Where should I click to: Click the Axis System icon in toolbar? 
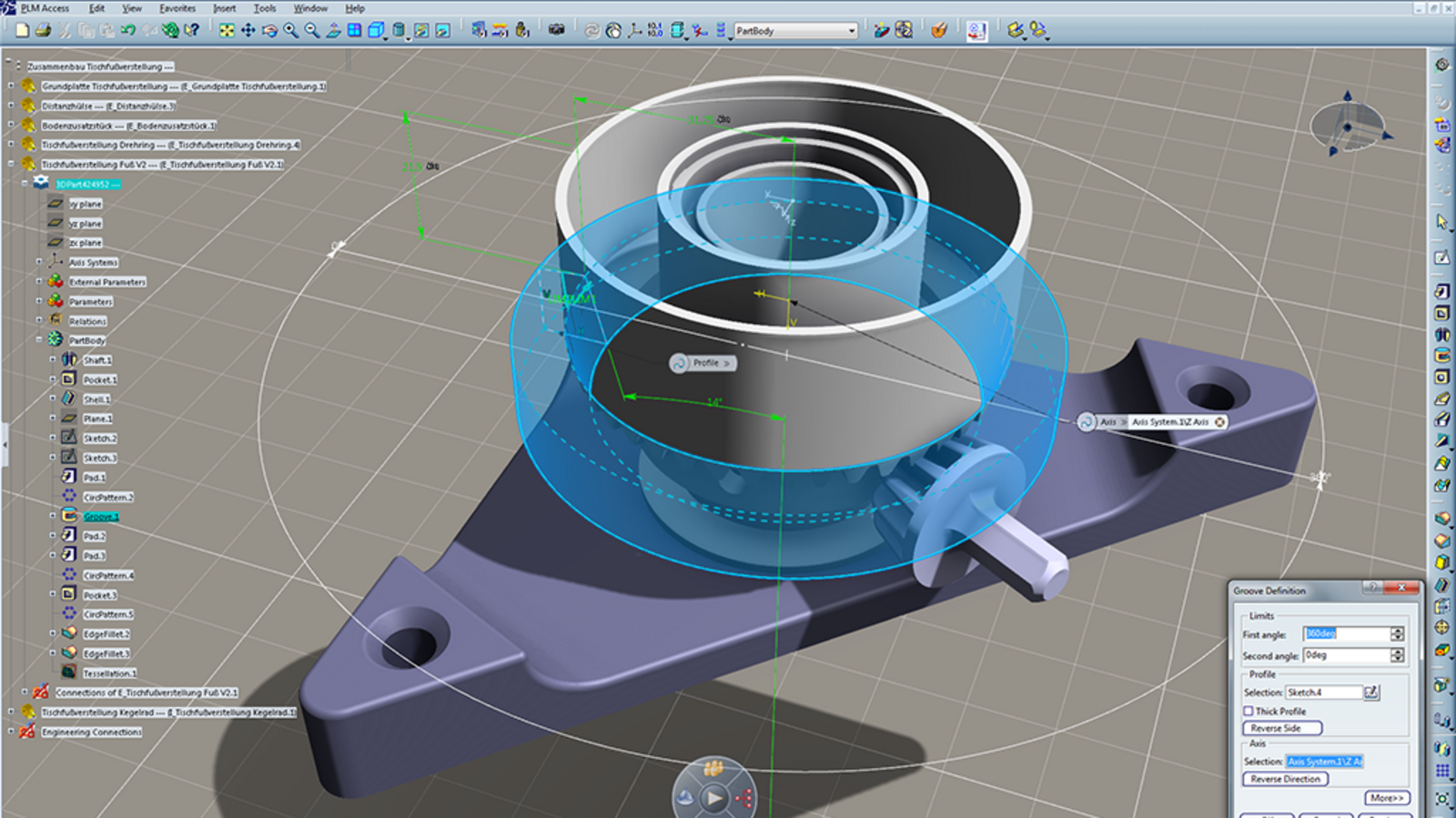(x=634, y=30)
